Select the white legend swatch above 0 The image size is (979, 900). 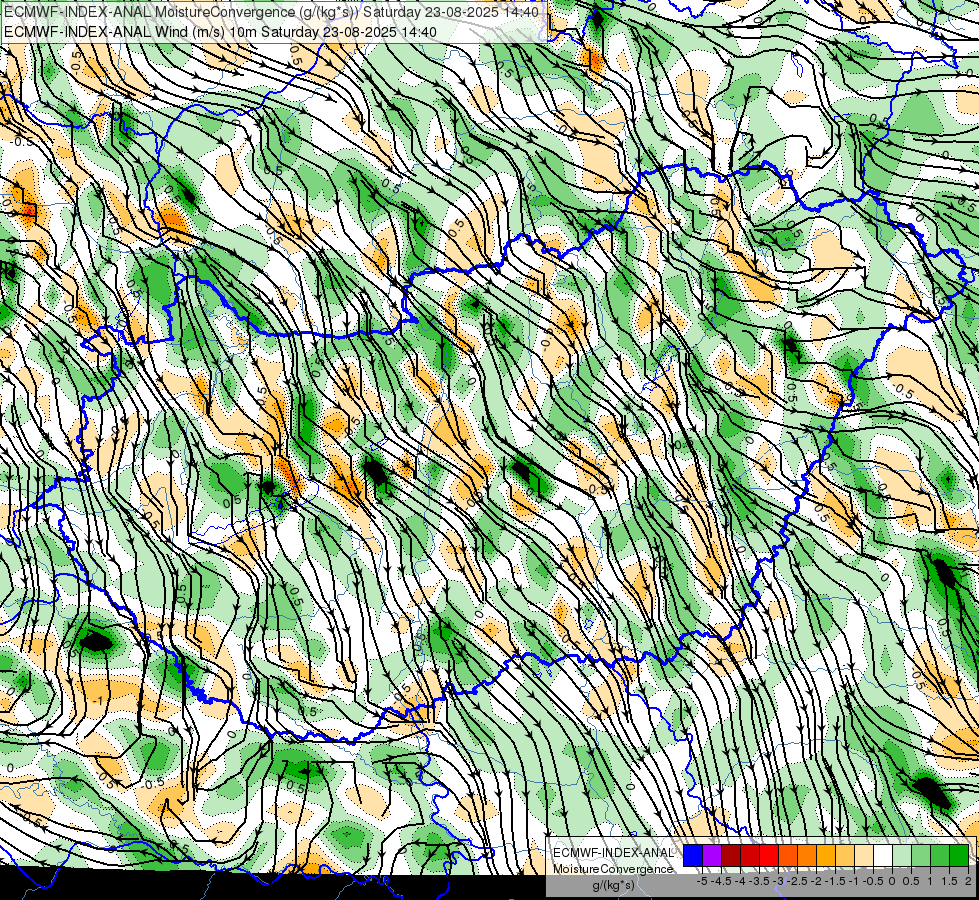[x=883, y=855]
